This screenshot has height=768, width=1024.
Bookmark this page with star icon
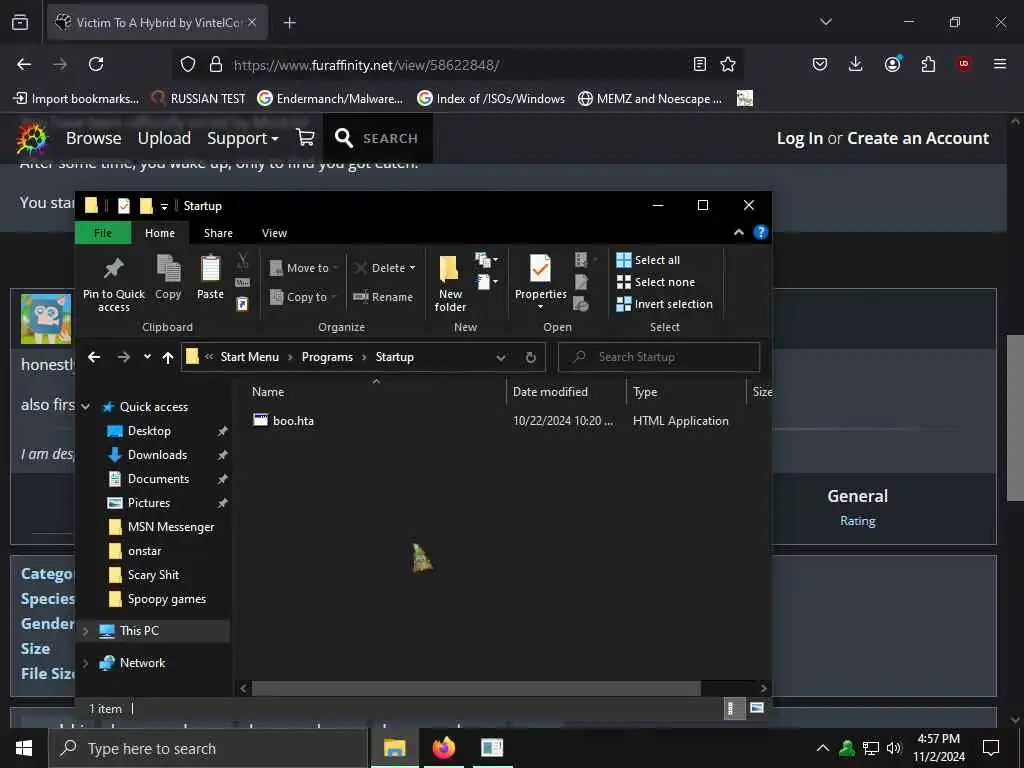coord(728,64)
